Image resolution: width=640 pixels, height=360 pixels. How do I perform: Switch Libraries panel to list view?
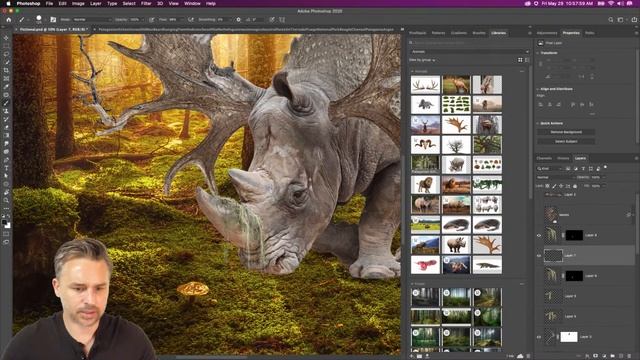527,60
